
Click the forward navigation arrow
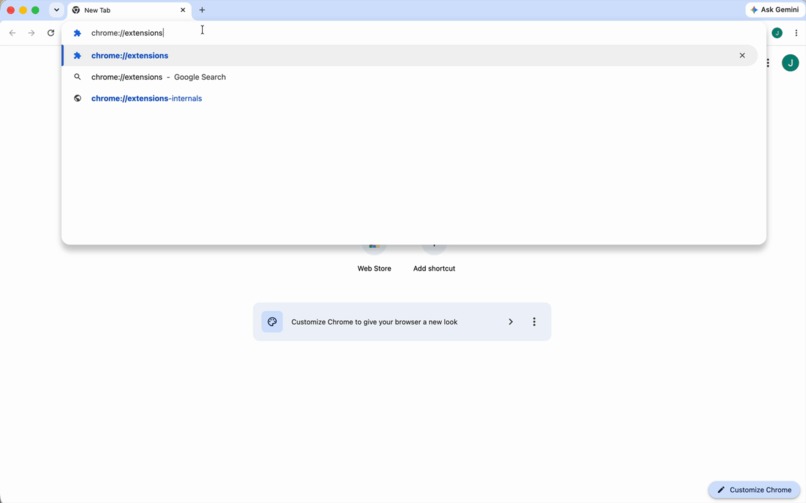[31, 33]
